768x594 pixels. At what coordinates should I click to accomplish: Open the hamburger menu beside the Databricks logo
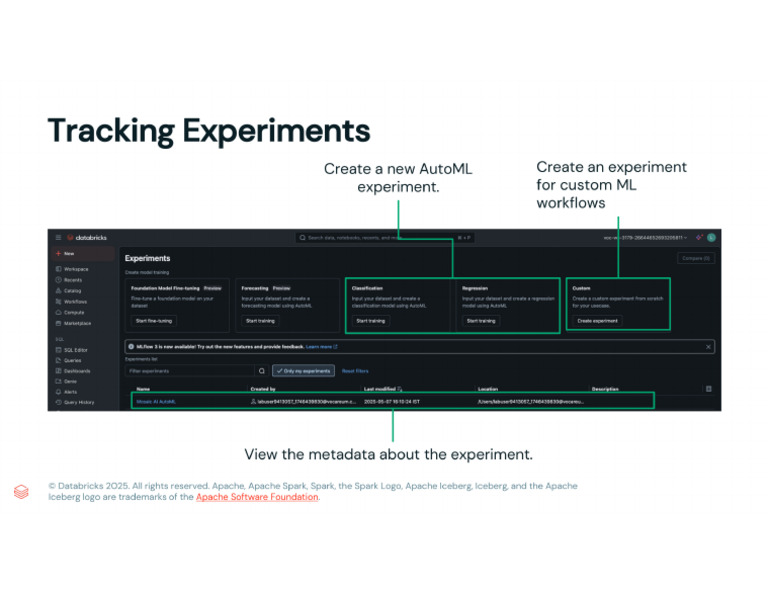click(58, 238)
